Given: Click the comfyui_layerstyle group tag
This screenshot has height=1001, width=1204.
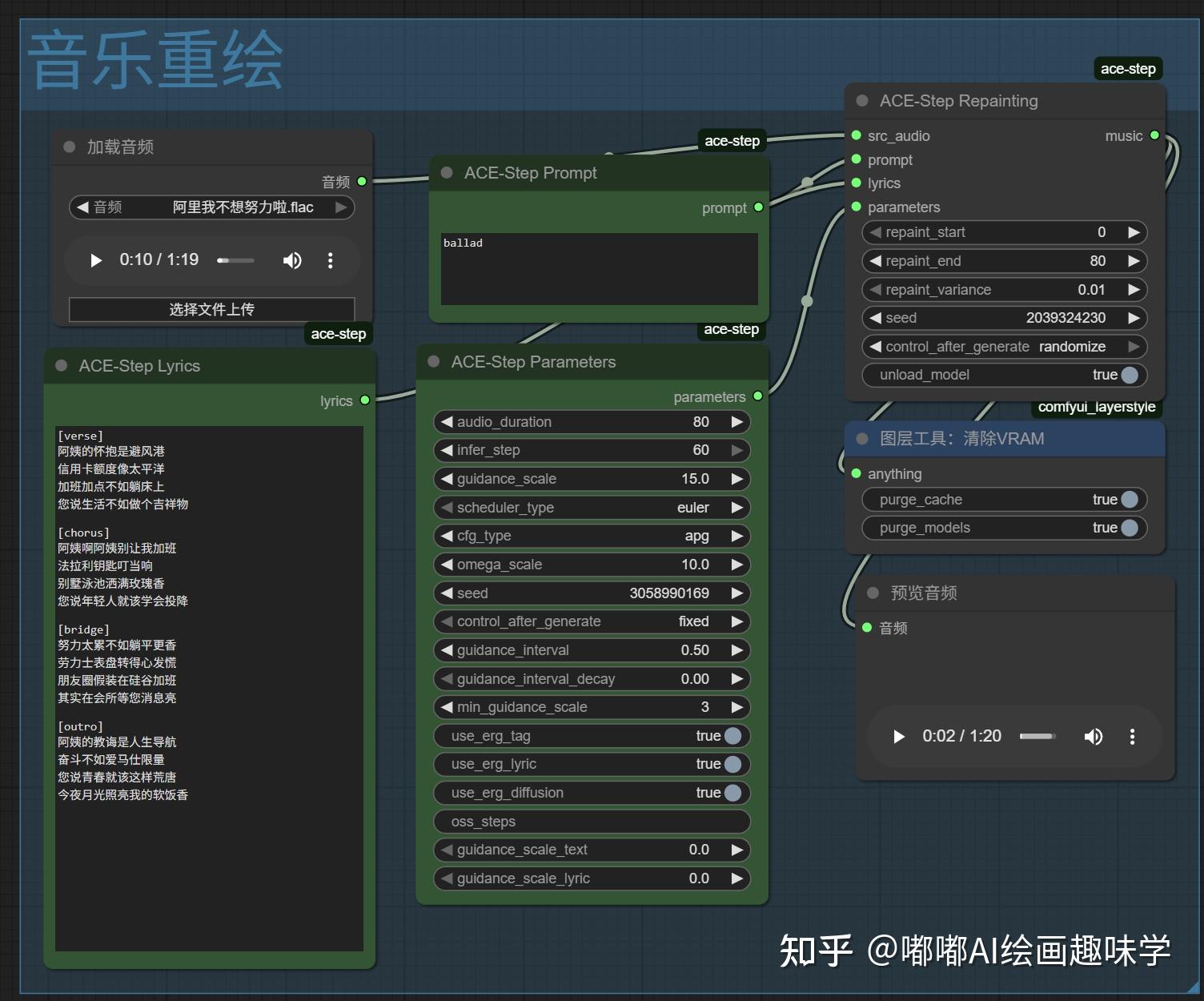Looking at the screenshot, I should coord(1095,407).
